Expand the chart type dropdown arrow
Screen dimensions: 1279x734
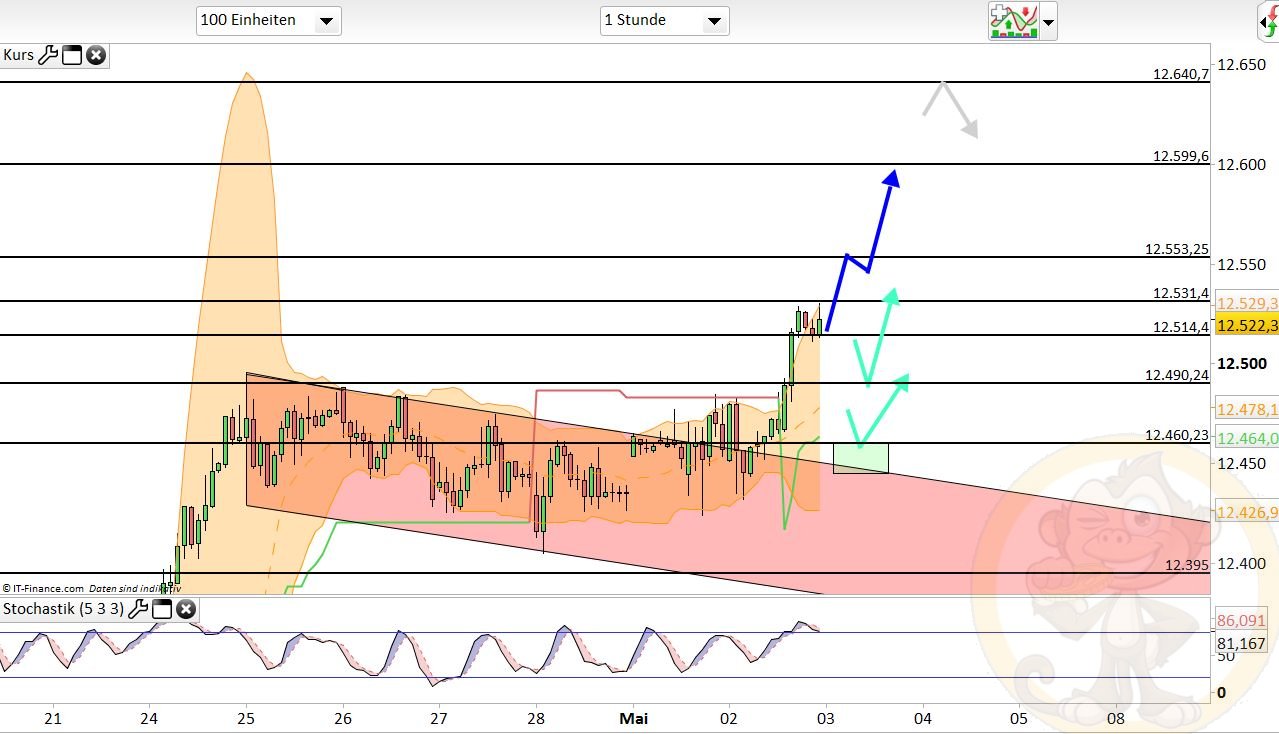(1046, 20)
